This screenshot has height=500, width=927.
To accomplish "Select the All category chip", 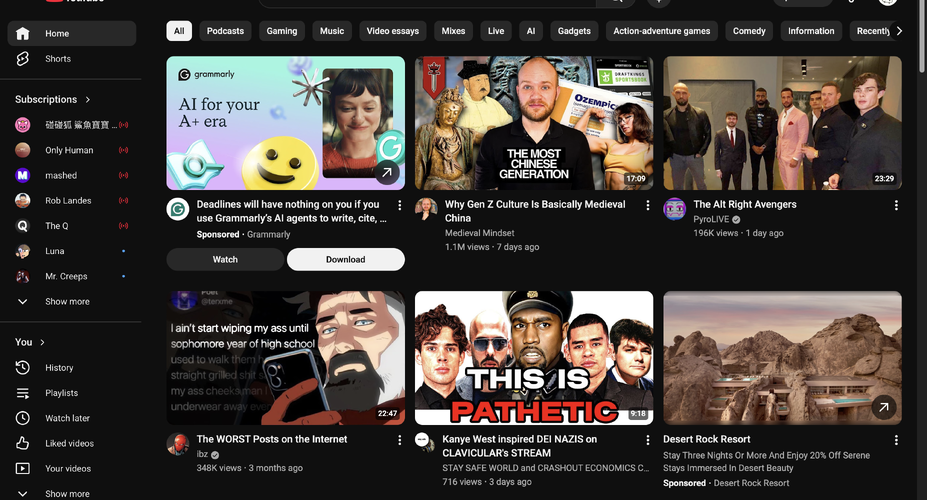I will click(179, 31).
